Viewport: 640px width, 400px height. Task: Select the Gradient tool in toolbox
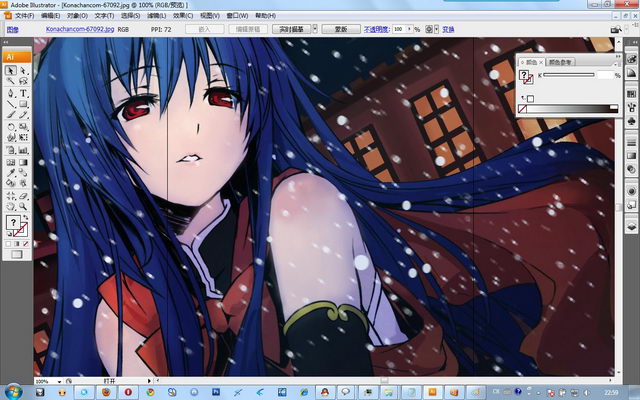[23, 162]
